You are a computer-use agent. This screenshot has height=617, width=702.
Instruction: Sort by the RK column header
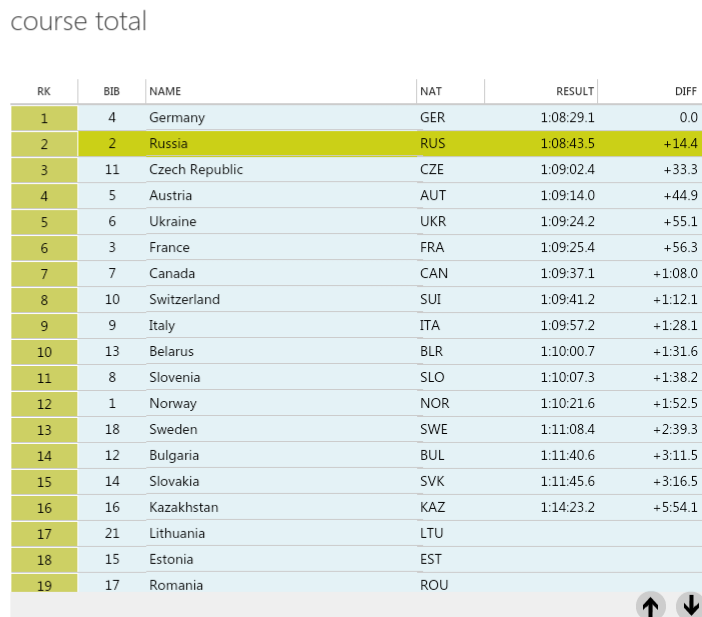(44, 91)
